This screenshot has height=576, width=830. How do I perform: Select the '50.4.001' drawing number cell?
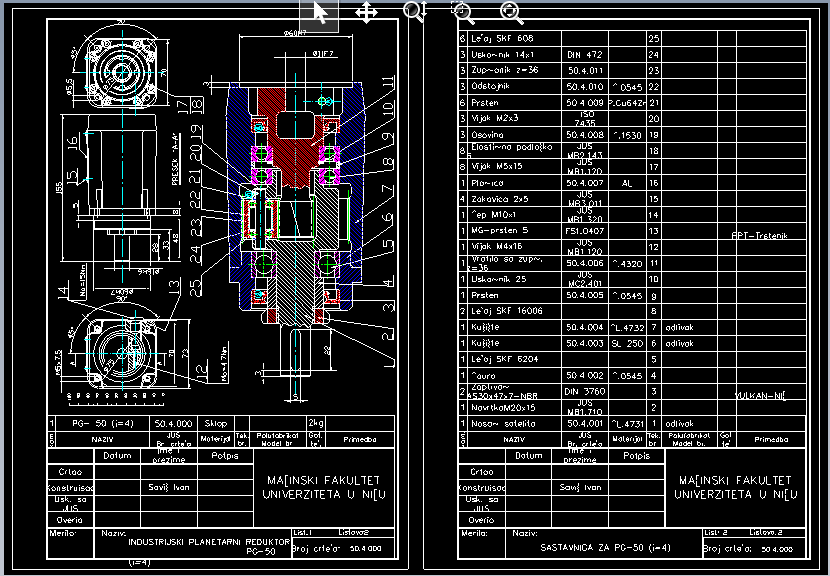[584, 424]
